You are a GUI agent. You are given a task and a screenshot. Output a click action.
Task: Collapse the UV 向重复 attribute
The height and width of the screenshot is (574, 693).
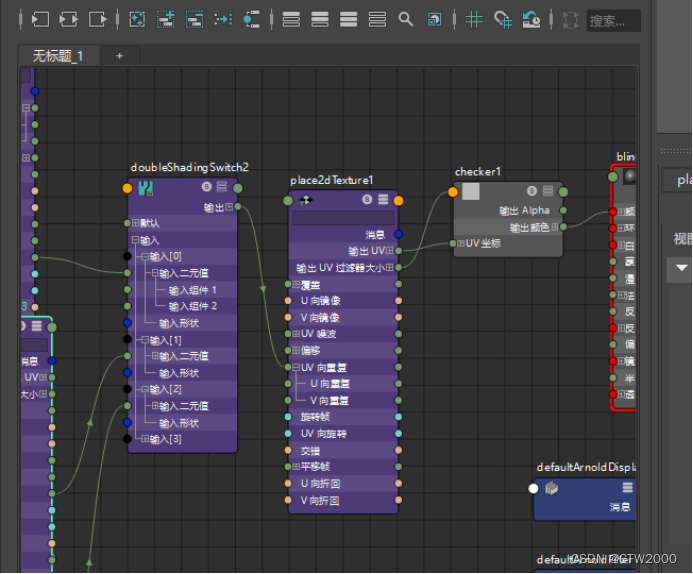(x=296, y=367)
